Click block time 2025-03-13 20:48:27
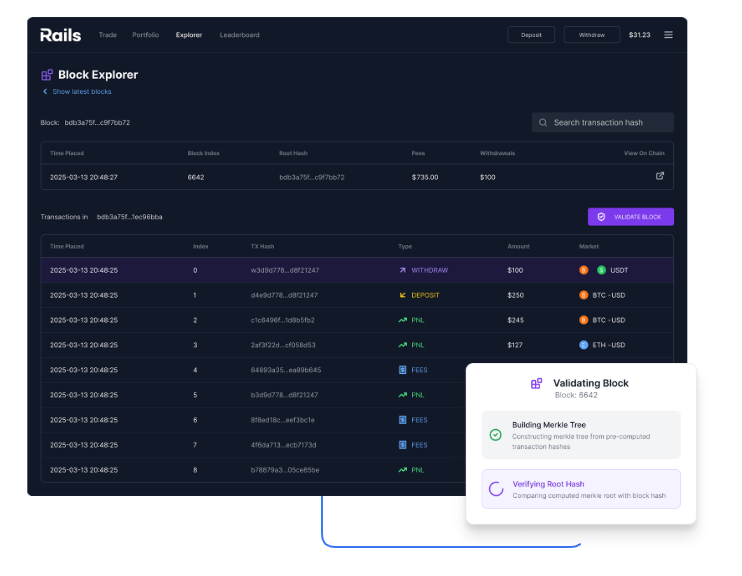 [84, 177]
